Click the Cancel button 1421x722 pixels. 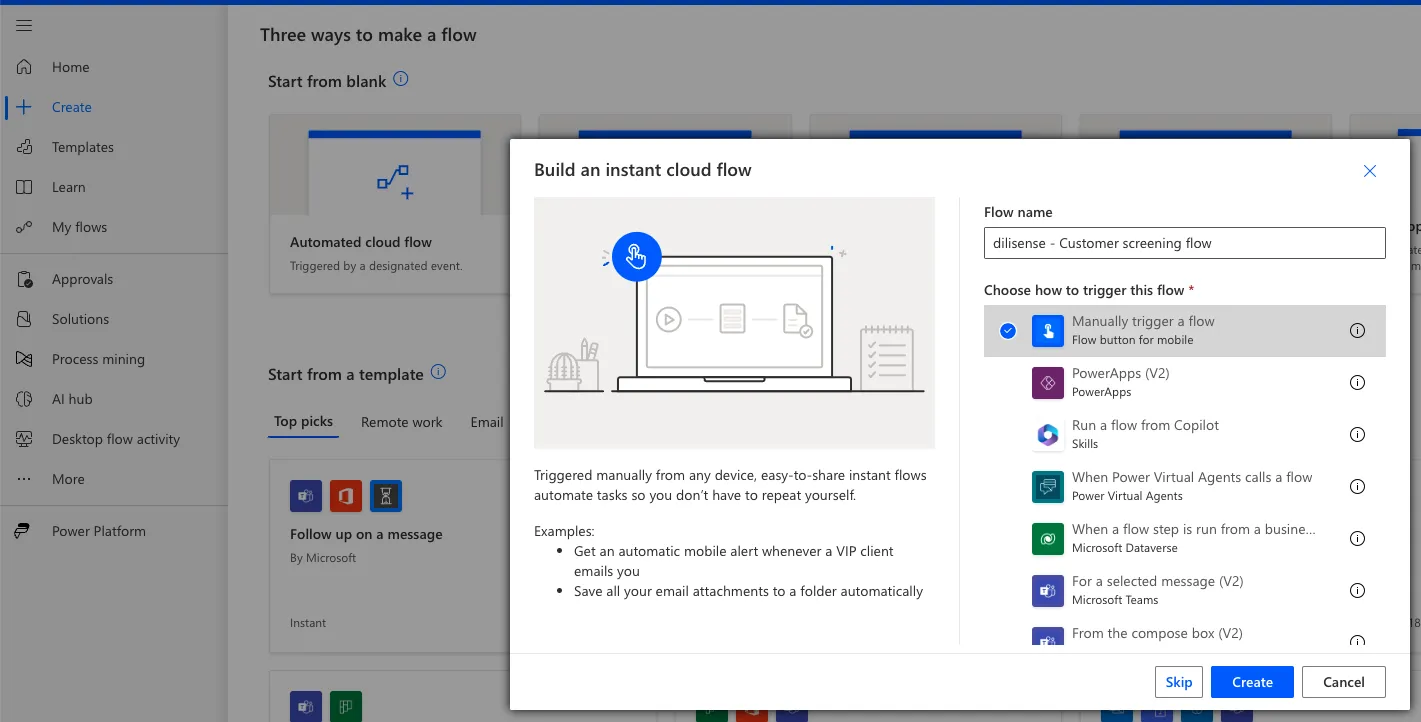pyautogui.click(x=1343, y=682)
